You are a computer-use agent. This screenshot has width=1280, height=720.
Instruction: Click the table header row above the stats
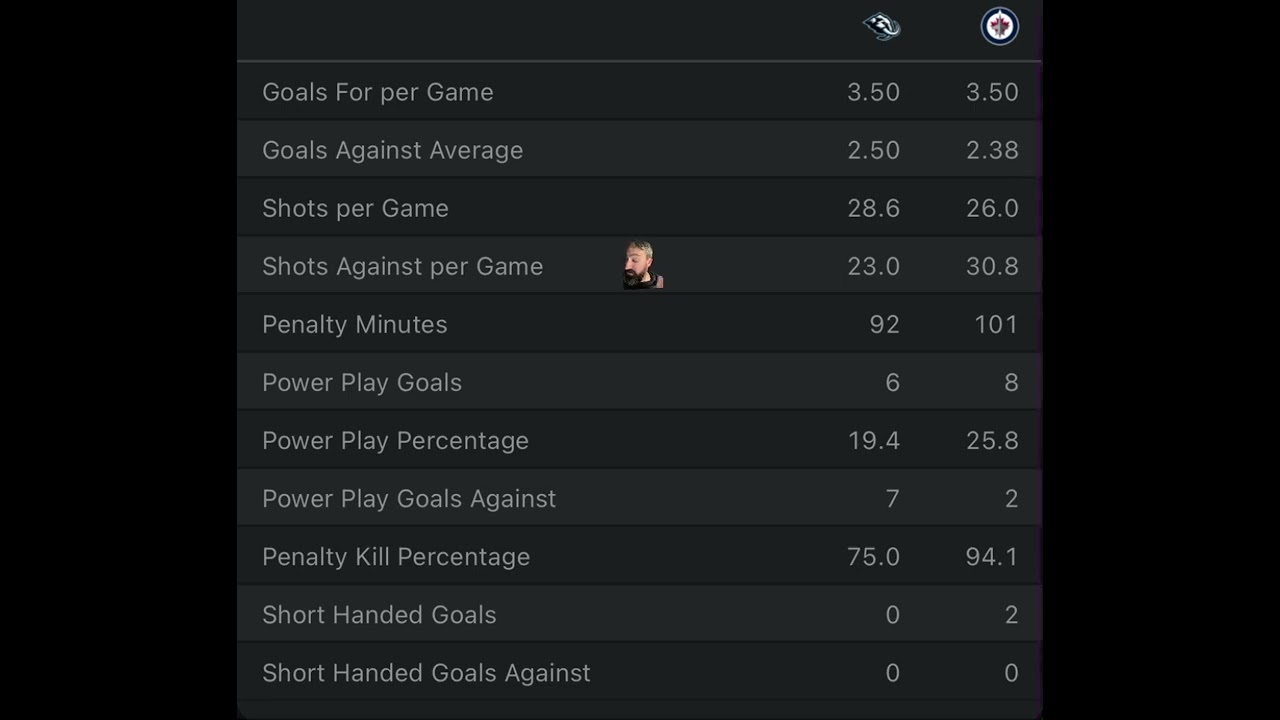(640, 27)
